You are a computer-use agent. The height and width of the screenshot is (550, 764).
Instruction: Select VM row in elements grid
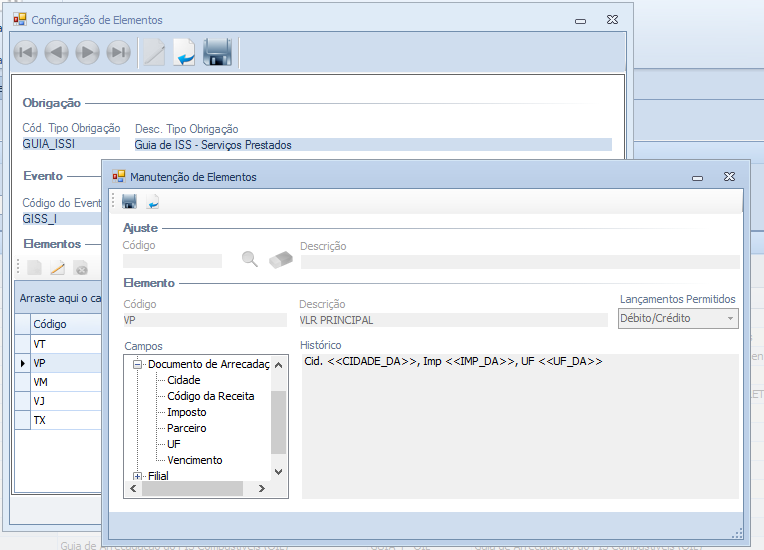click(58, 382)
